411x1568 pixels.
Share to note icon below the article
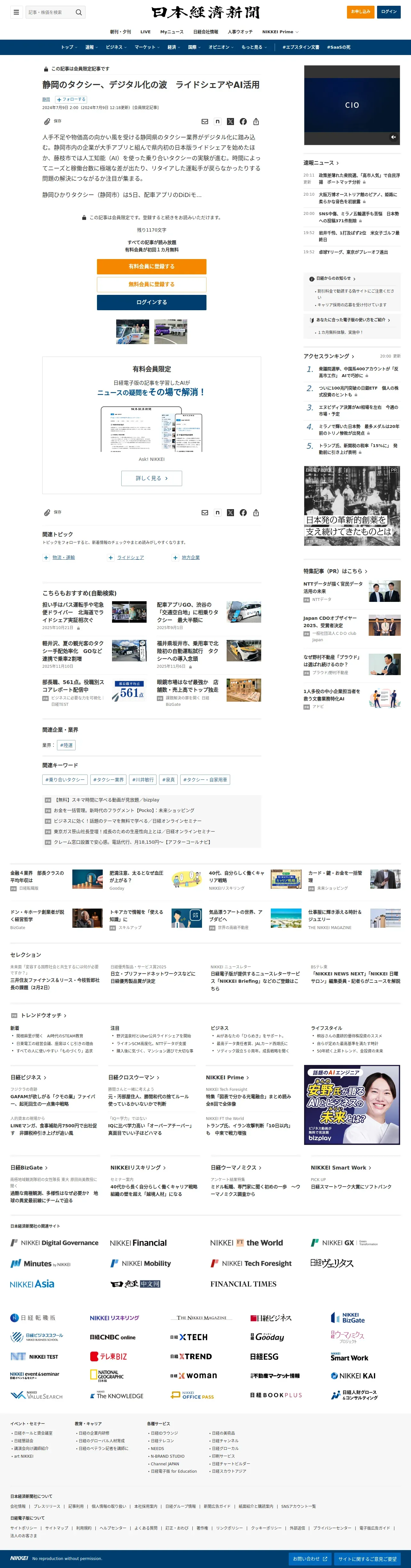(217, 513)
